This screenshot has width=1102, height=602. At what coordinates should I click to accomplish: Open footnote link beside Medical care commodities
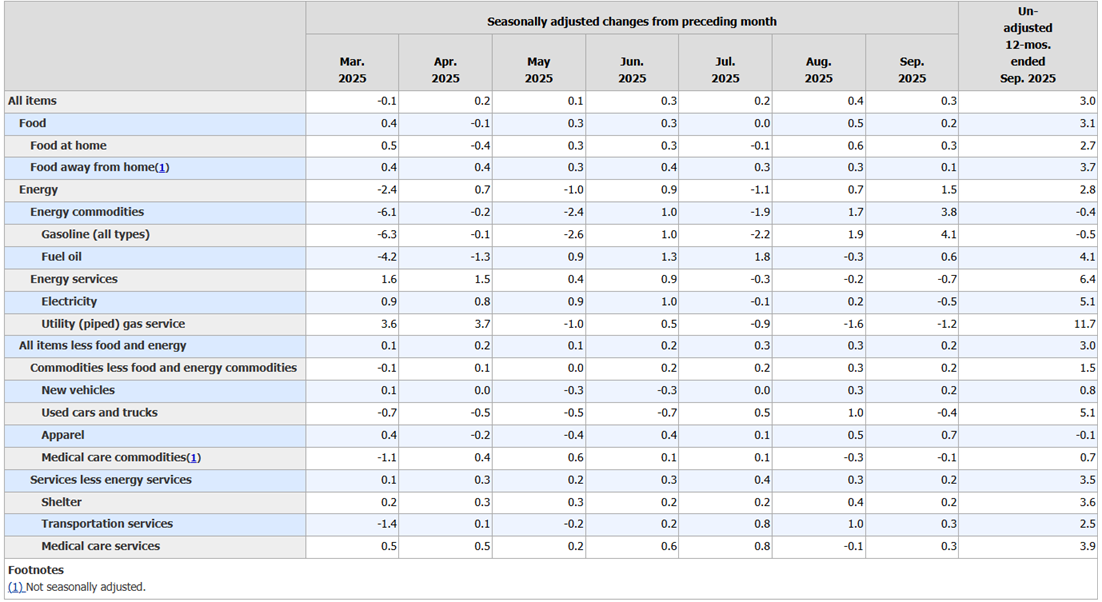[x=194, y=457]
